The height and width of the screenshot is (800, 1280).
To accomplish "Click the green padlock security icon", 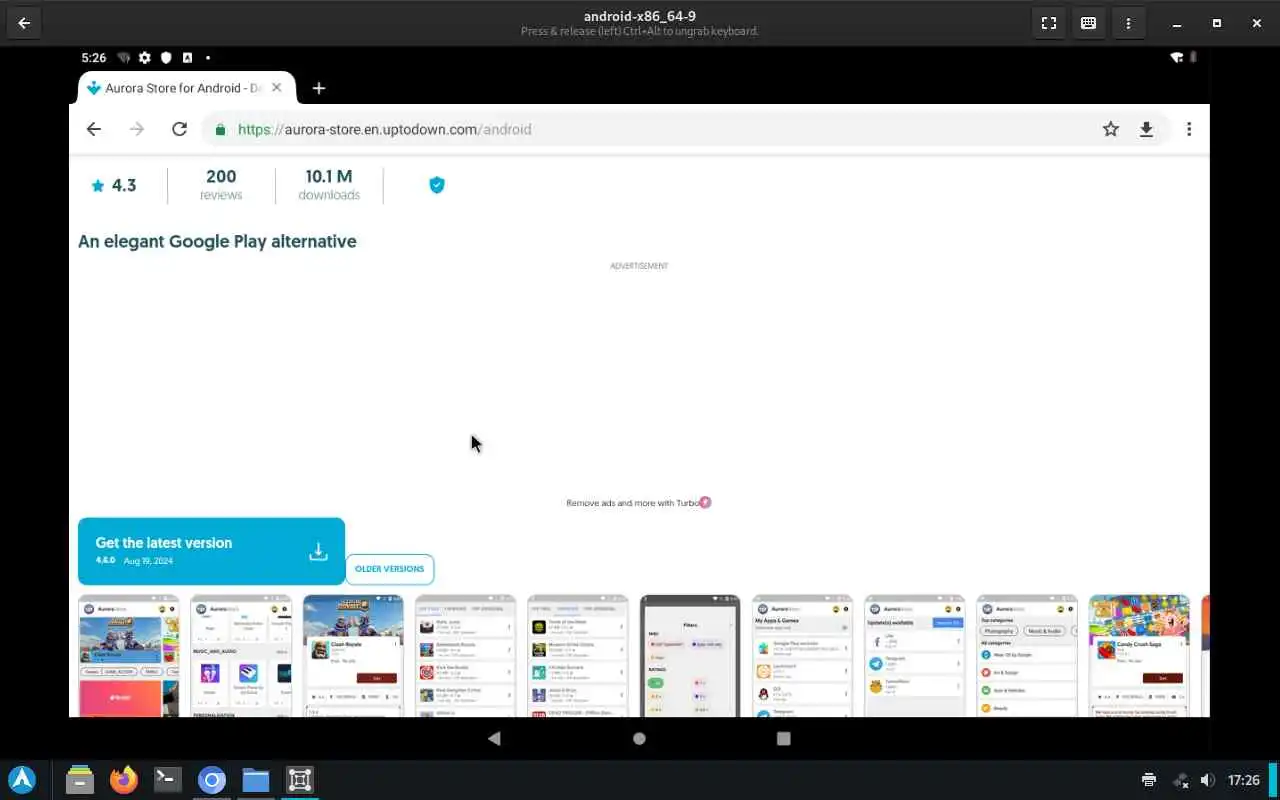I will (x=221, y=129).
